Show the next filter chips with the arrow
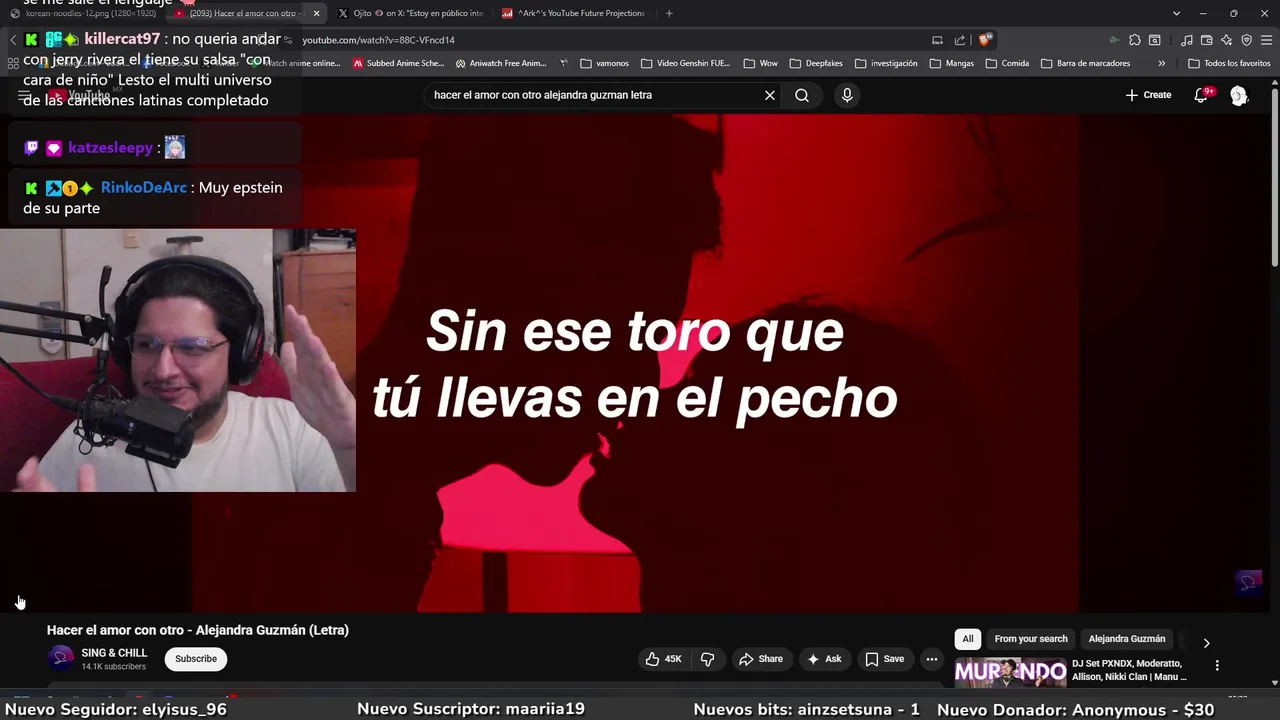Viewport: 1280px width, 720px height. pos(1206,643)
